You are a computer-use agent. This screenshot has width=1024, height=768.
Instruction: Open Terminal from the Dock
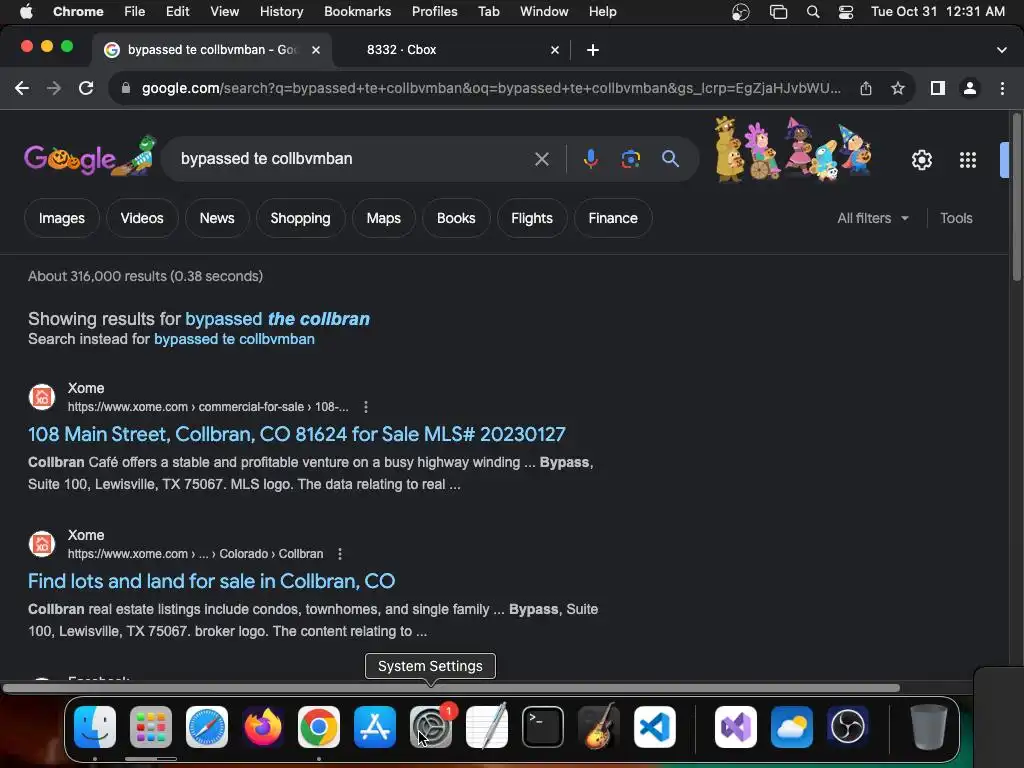pos(543,726)
